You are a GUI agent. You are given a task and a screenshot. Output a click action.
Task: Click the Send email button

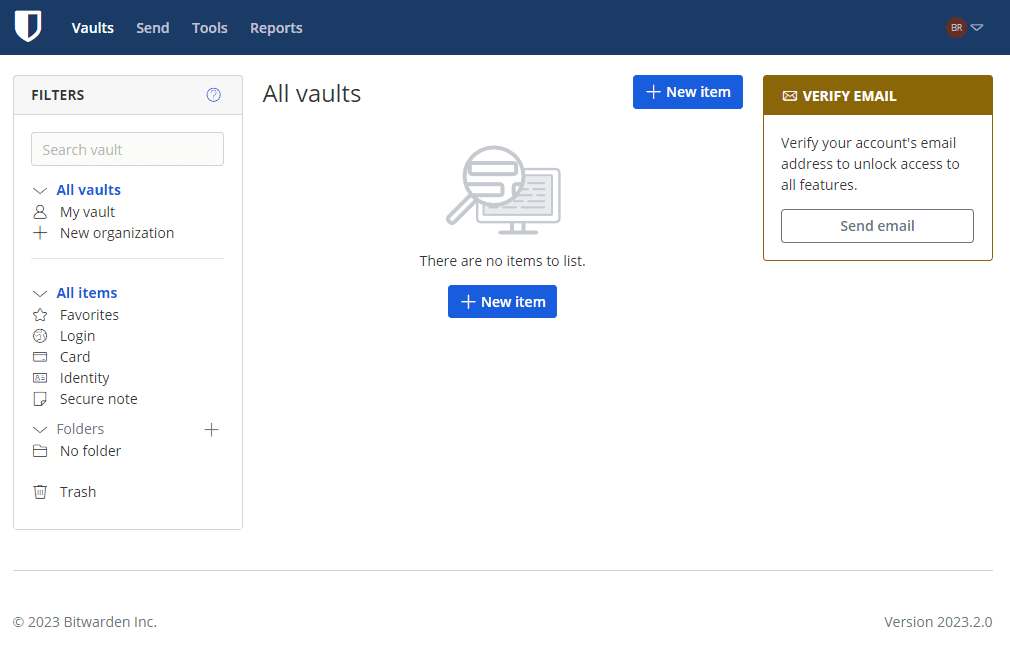click(877, 226)
